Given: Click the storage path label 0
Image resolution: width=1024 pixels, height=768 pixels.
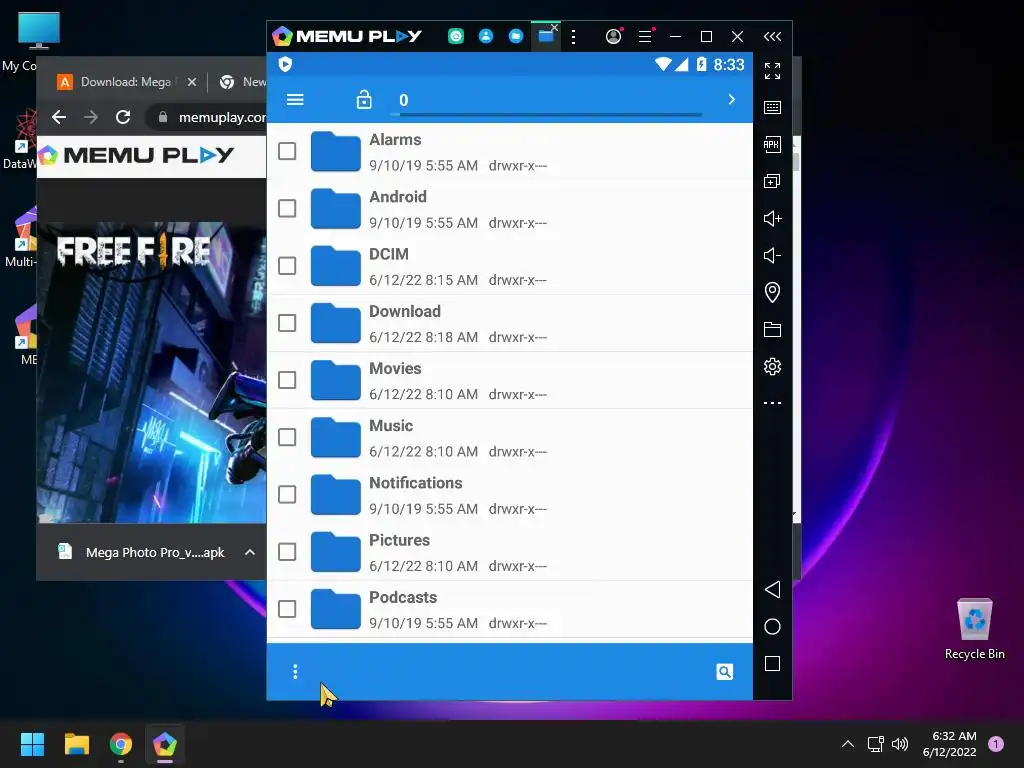Looking at the screenshot, I should click(404, 100).
